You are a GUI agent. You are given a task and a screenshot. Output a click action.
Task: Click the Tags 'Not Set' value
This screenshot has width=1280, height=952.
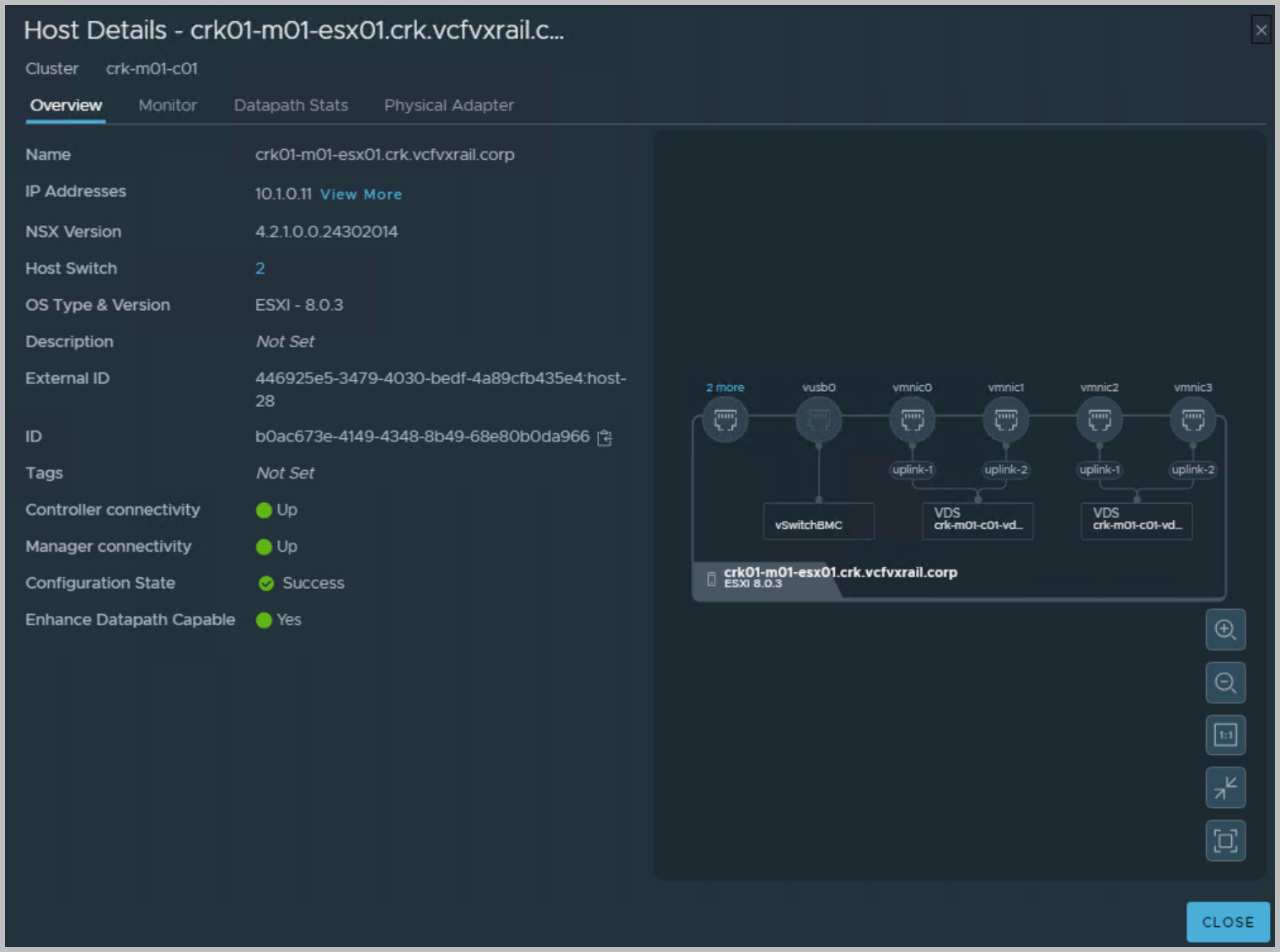[x=285, y=473]
